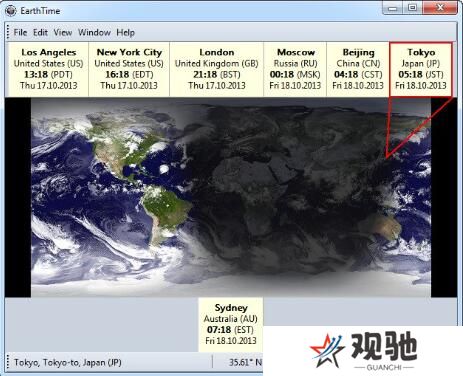Viewport: 463px width, 376px height.
Task: Select the New York City clock panel
Action: [129, 69]
